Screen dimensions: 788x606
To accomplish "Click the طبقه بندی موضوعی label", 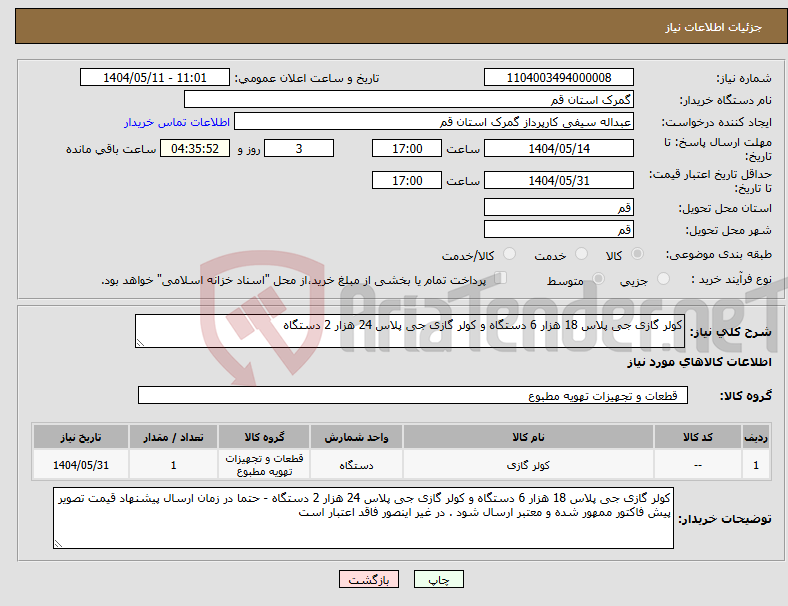I will point(719,254).
